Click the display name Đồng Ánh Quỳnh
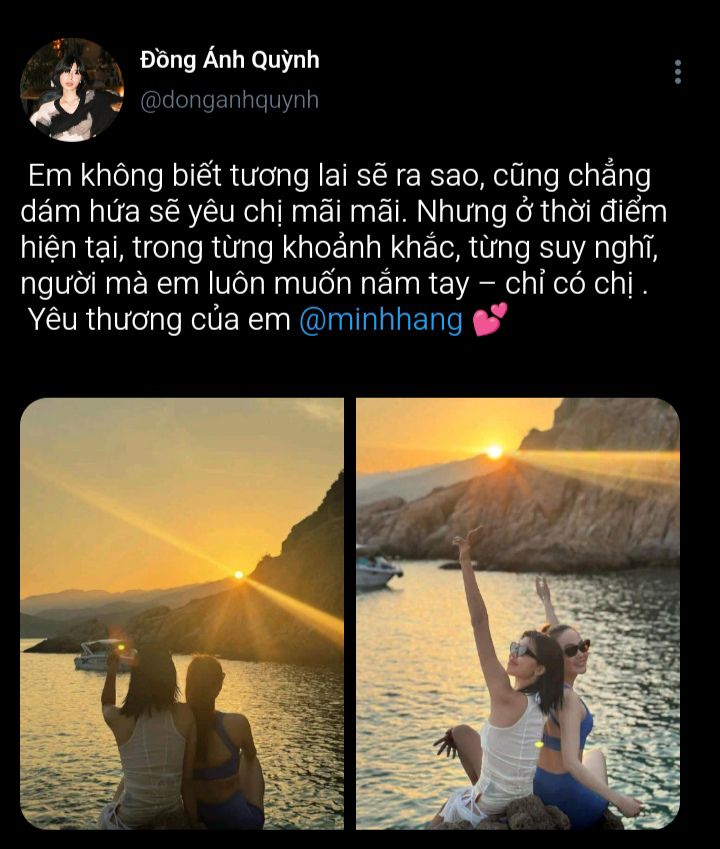 [x=230, y=60]
